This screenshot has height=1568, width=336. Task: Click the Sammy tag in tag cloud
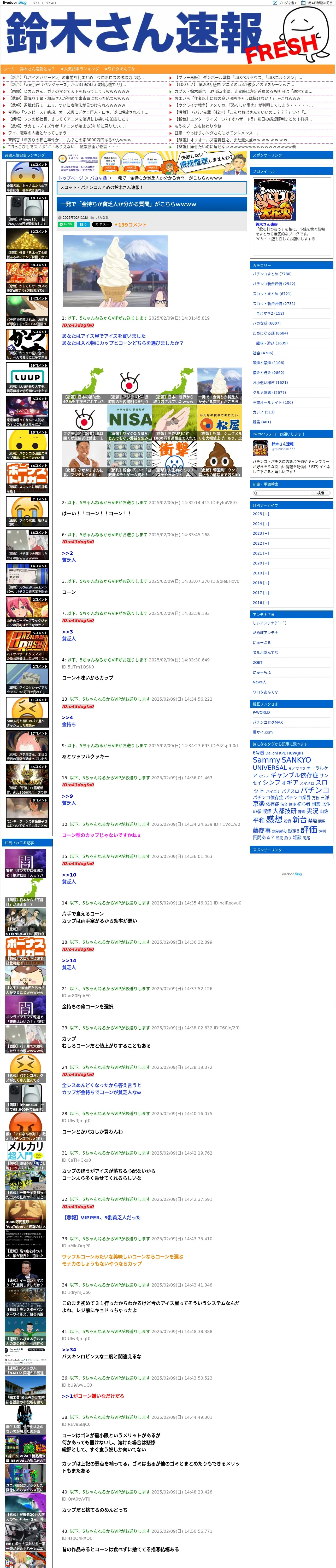click(267, 760)
